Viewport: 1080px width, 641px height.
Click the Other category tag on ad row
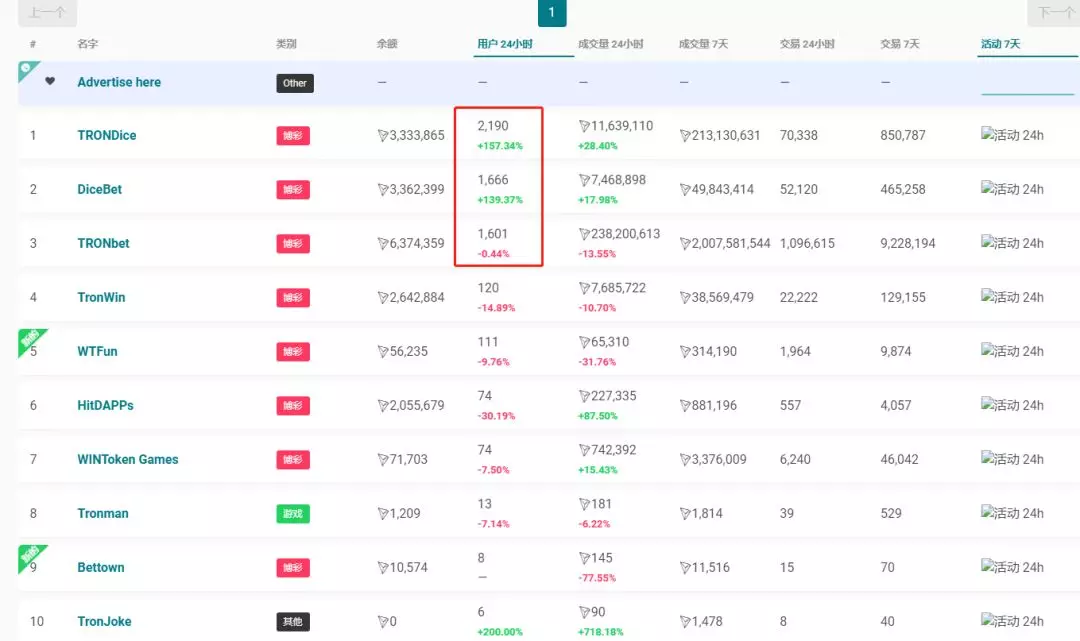tap(295, 83)
